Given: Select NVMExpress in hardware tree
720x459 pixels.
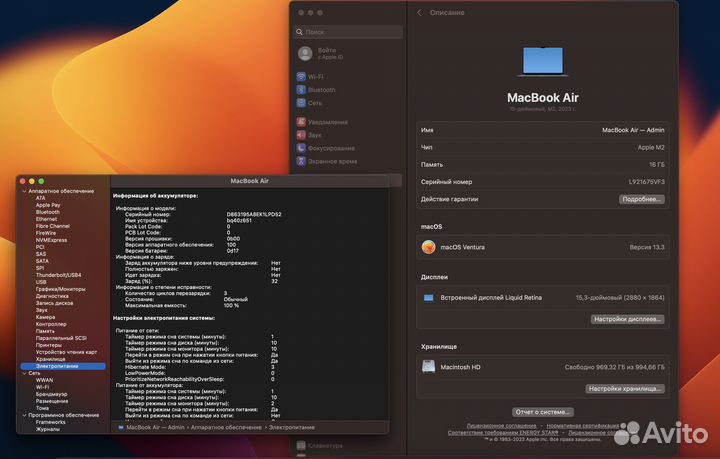Looking at the screenshot, I should pos(51,240).
